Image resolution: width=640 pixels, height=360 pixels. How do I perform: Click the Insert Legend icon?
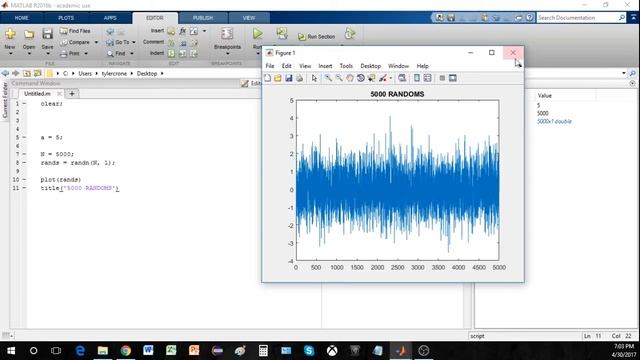pyautogui.click(x=428, y=78)
